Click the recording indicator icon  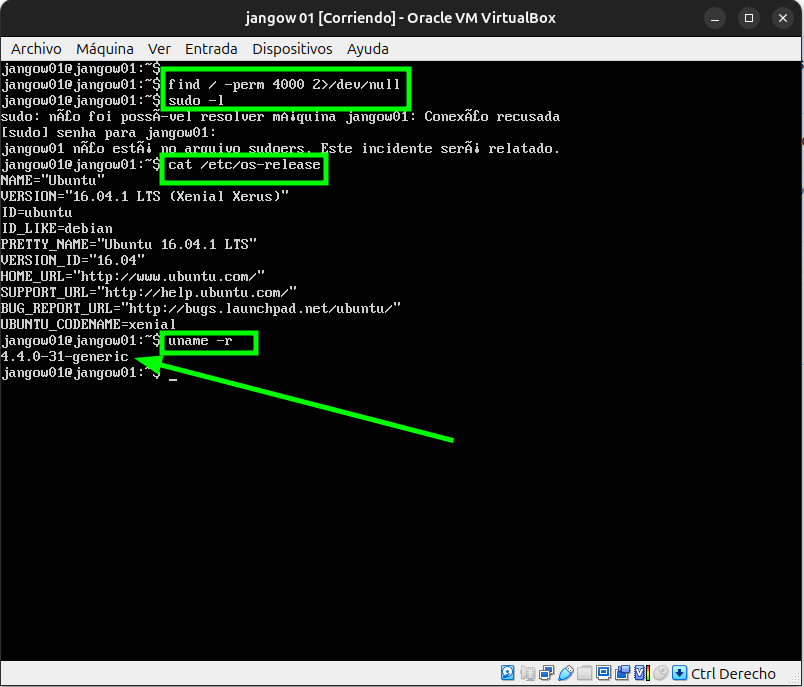[x=622, y=673]
